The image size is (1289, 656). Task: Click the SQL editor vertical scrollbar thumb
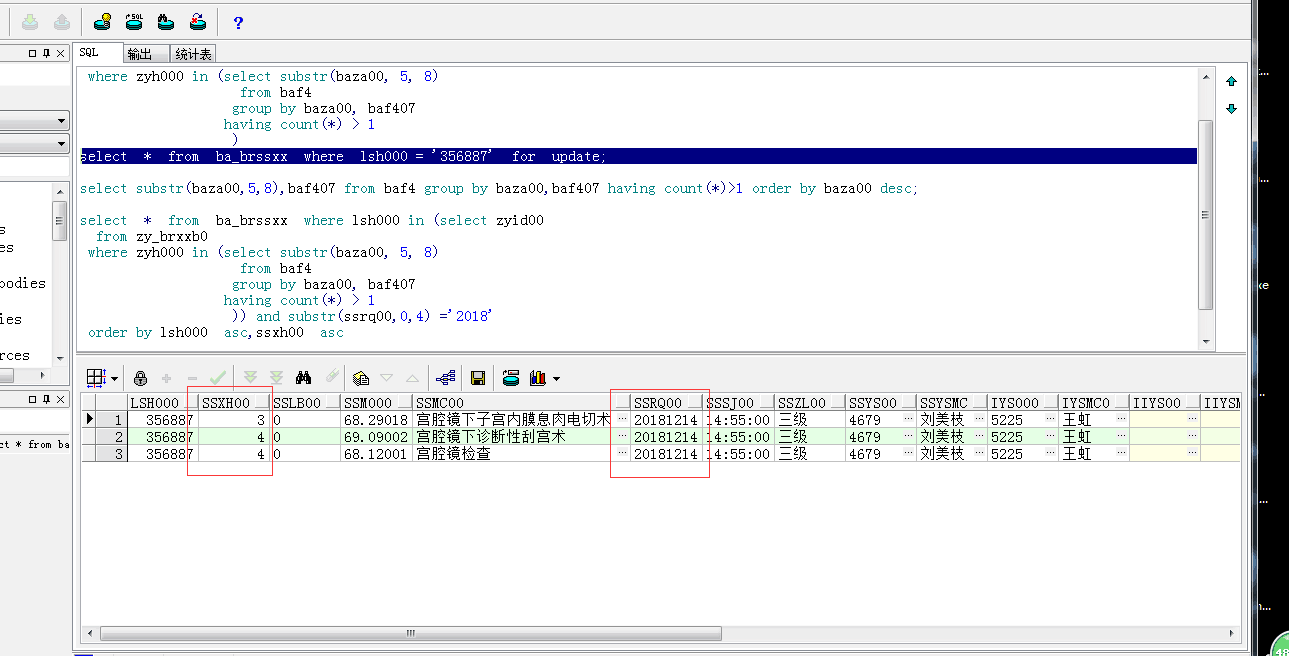pos(1205,215)
